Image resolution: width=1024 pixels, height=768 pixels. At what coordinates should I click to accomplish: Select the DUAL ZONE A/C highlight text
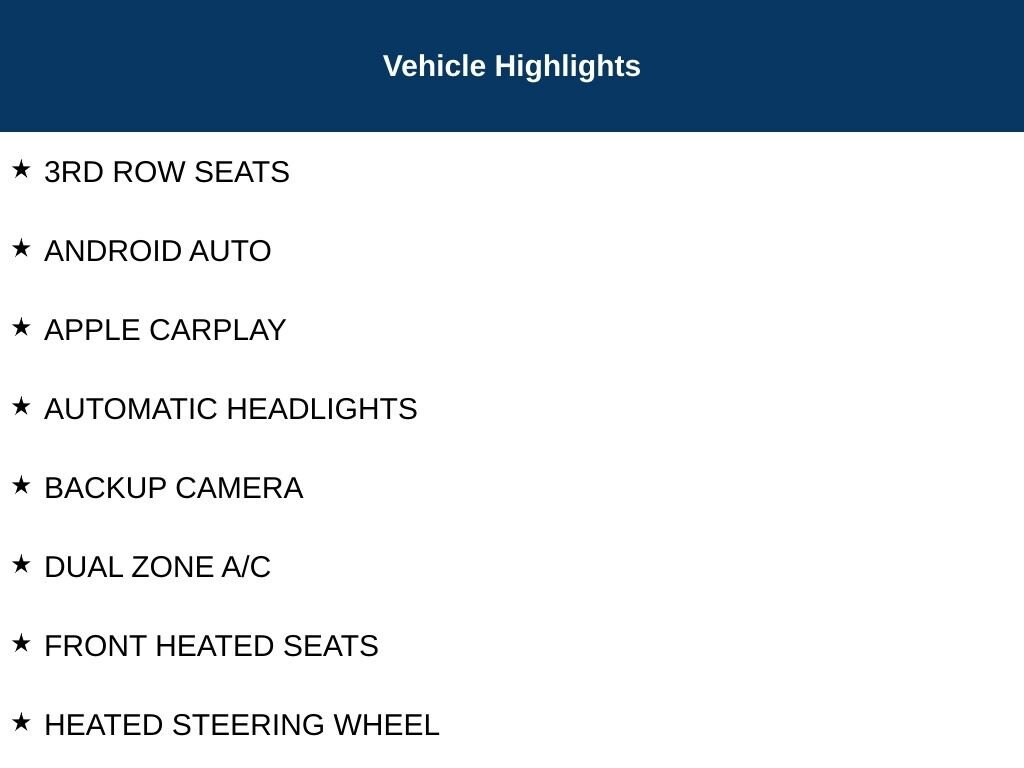157,568
